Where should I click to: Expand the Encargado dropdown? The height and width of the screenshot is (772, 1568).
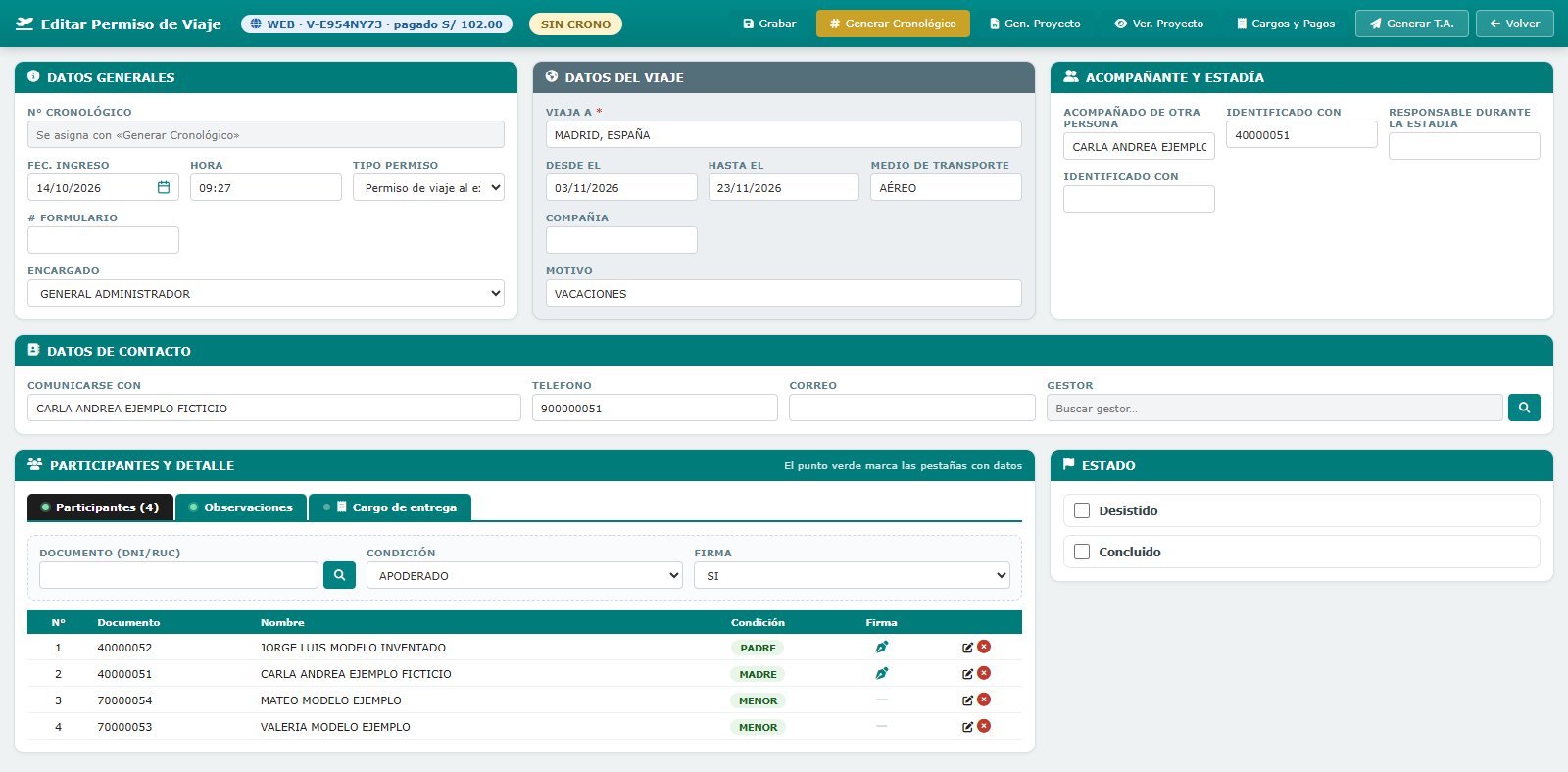click(266, 293)
